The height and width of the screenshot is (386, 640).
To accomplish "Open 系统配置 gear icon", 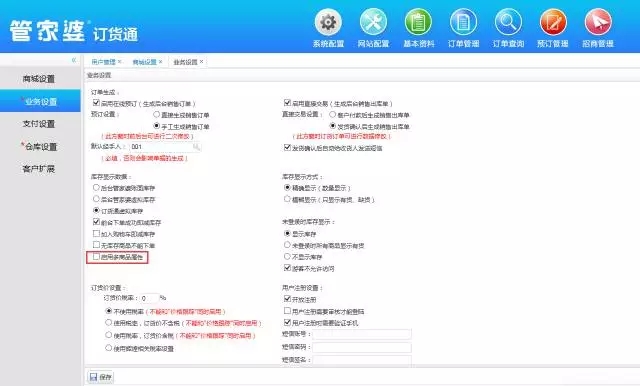I will pos(328,22).
